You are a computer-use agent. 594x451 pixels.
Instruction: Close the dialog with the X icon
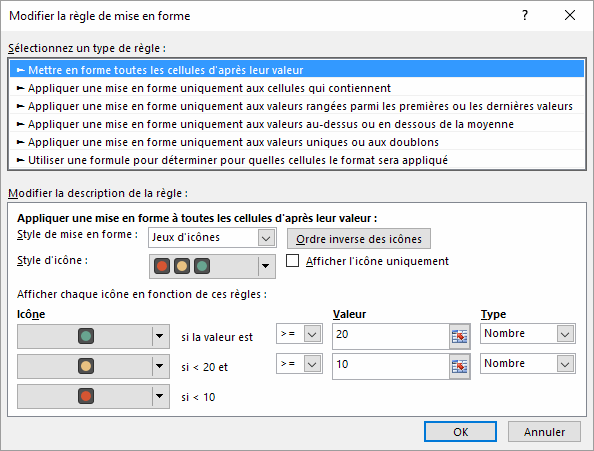point(570,16)
